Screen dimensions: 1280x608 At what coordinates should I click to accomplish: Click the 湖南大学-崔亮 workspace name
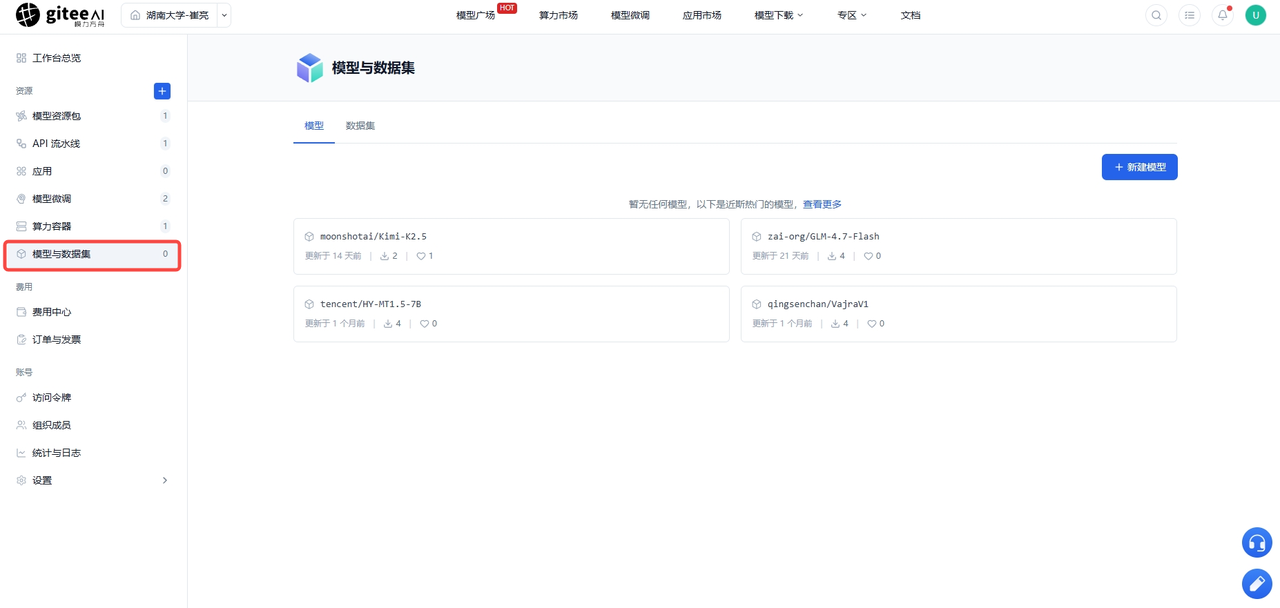[177, 15]
